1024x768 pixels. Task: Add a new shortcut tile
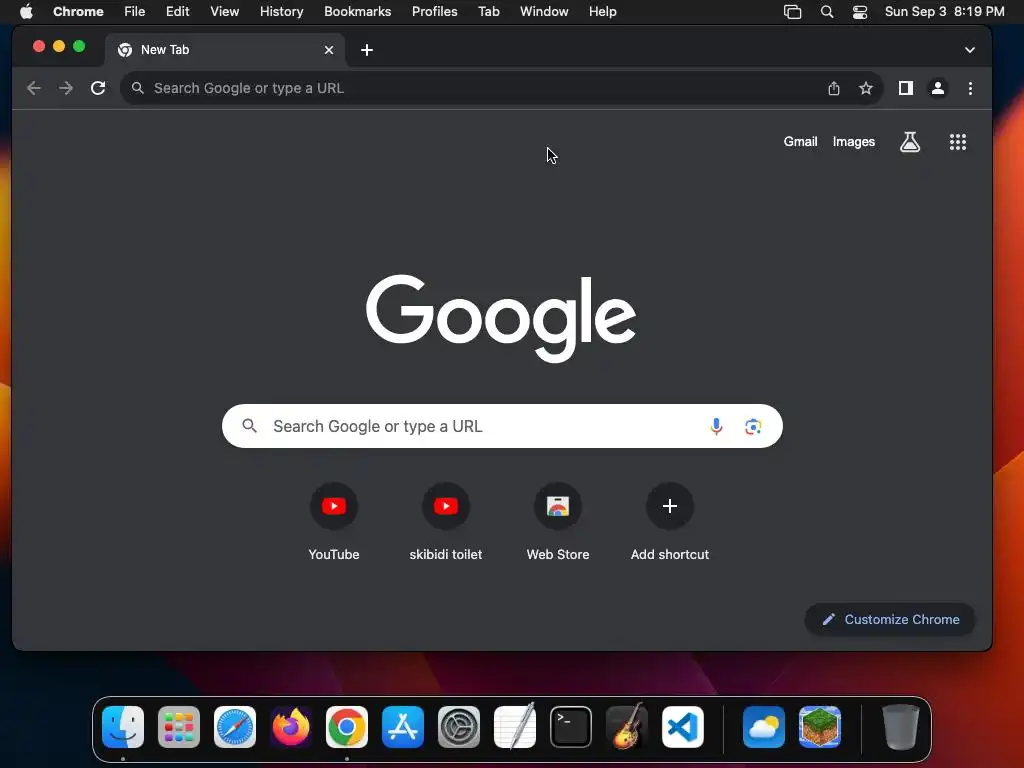[x=670, y=522]
